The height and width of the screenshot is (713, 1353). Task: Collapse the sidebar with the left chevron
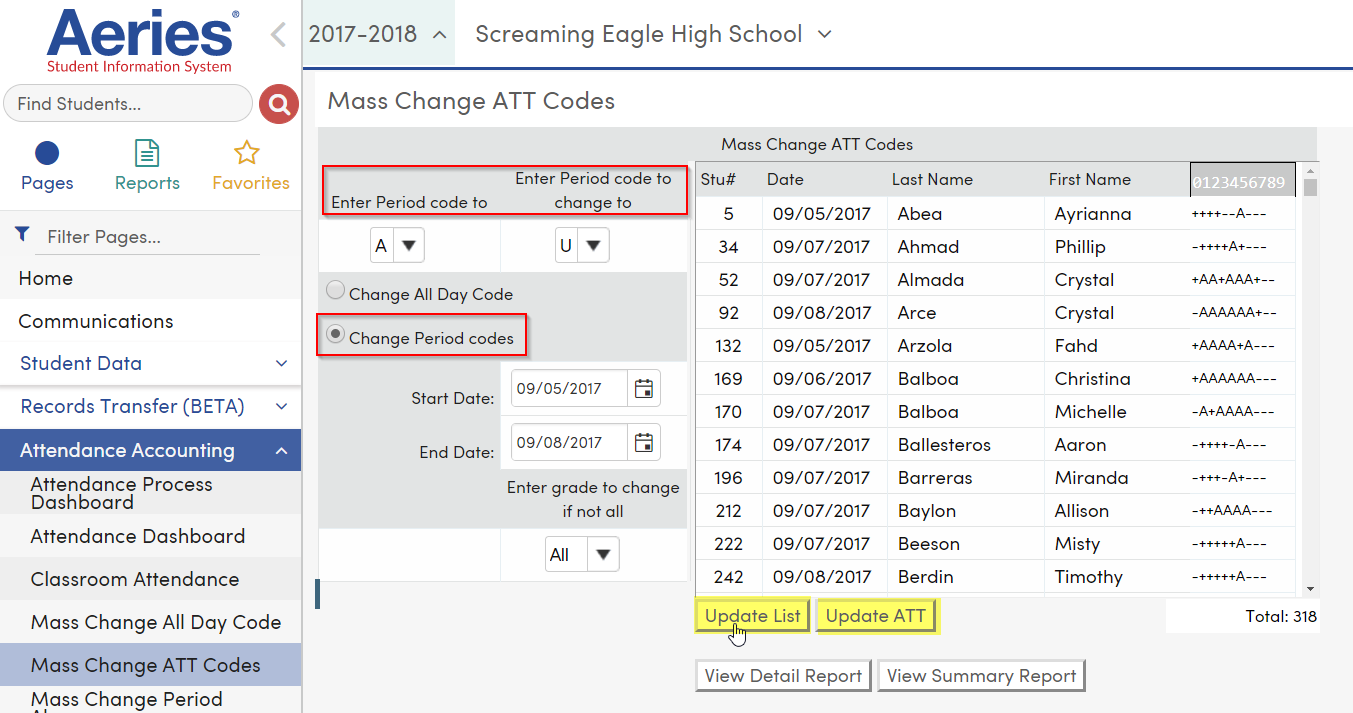pos(277,34)
